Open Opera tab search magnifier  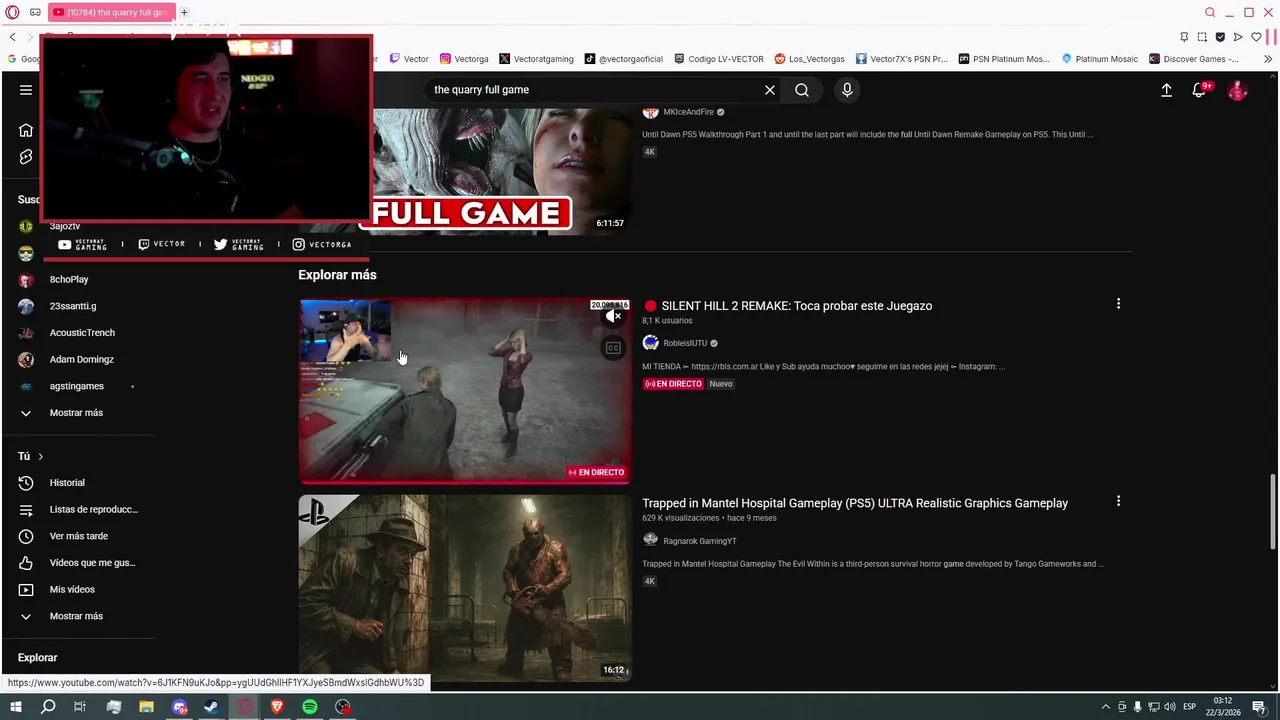tap(1210, 12)
